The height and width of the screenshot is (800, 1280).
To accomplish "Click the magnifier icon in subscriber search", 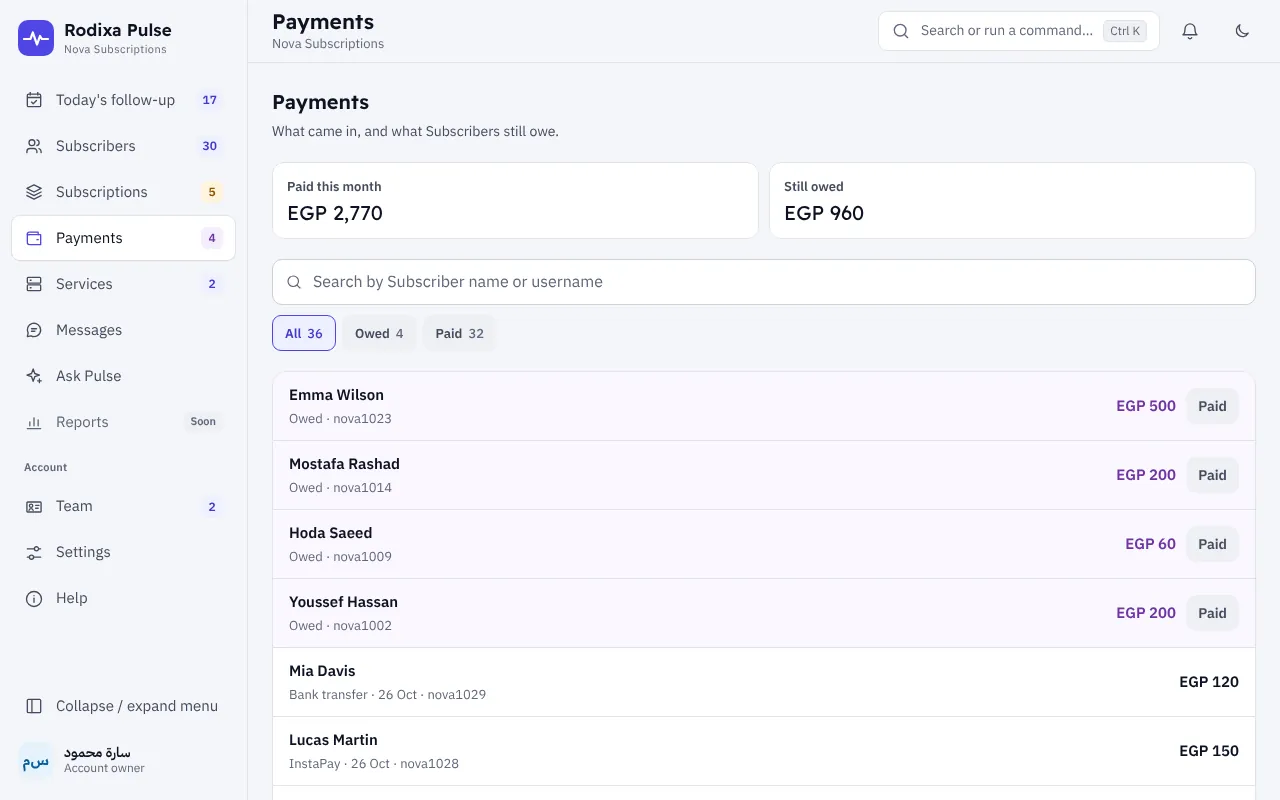I will coord(294,282).
